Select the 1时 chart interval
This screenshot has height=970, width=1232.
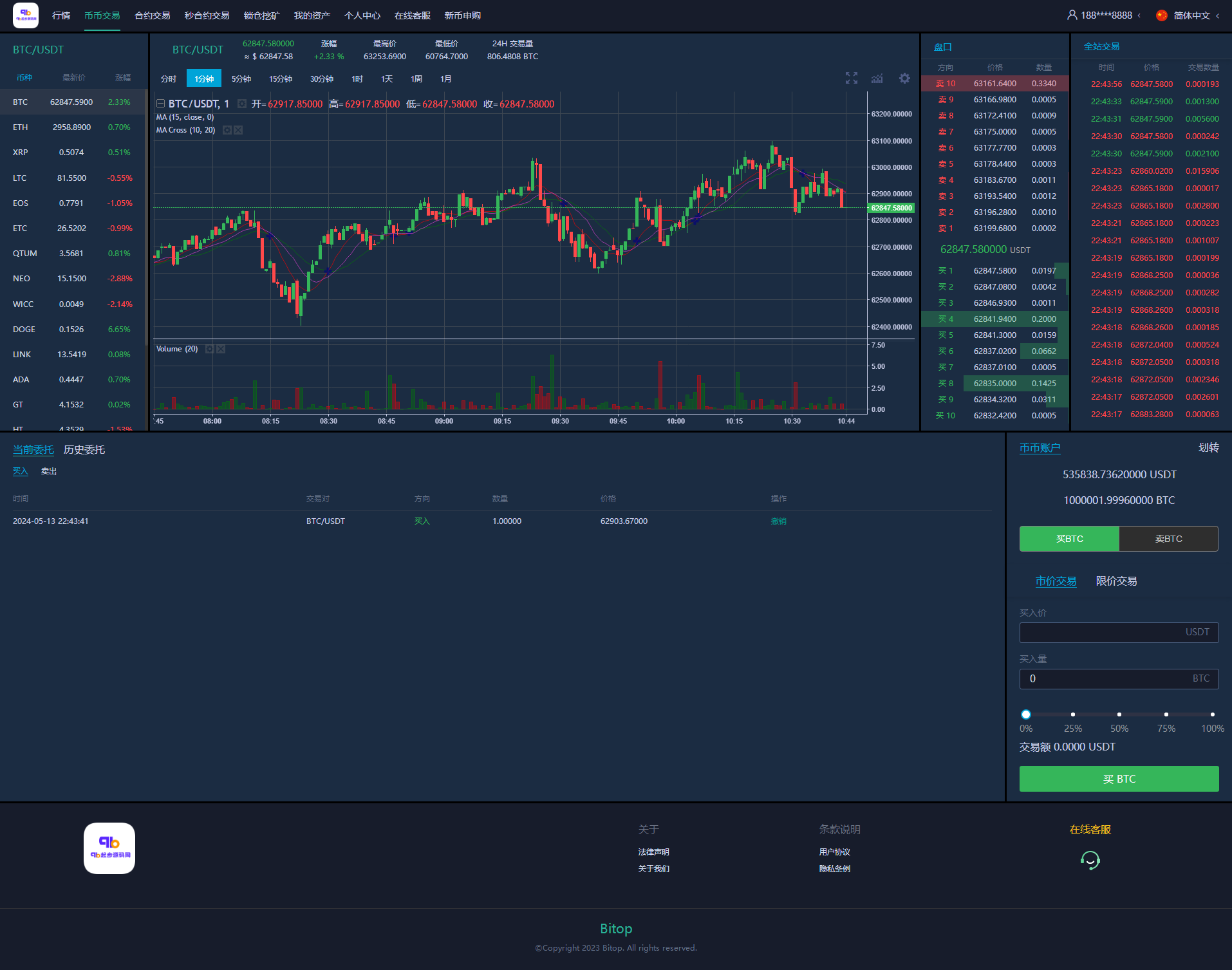[357, 79]
